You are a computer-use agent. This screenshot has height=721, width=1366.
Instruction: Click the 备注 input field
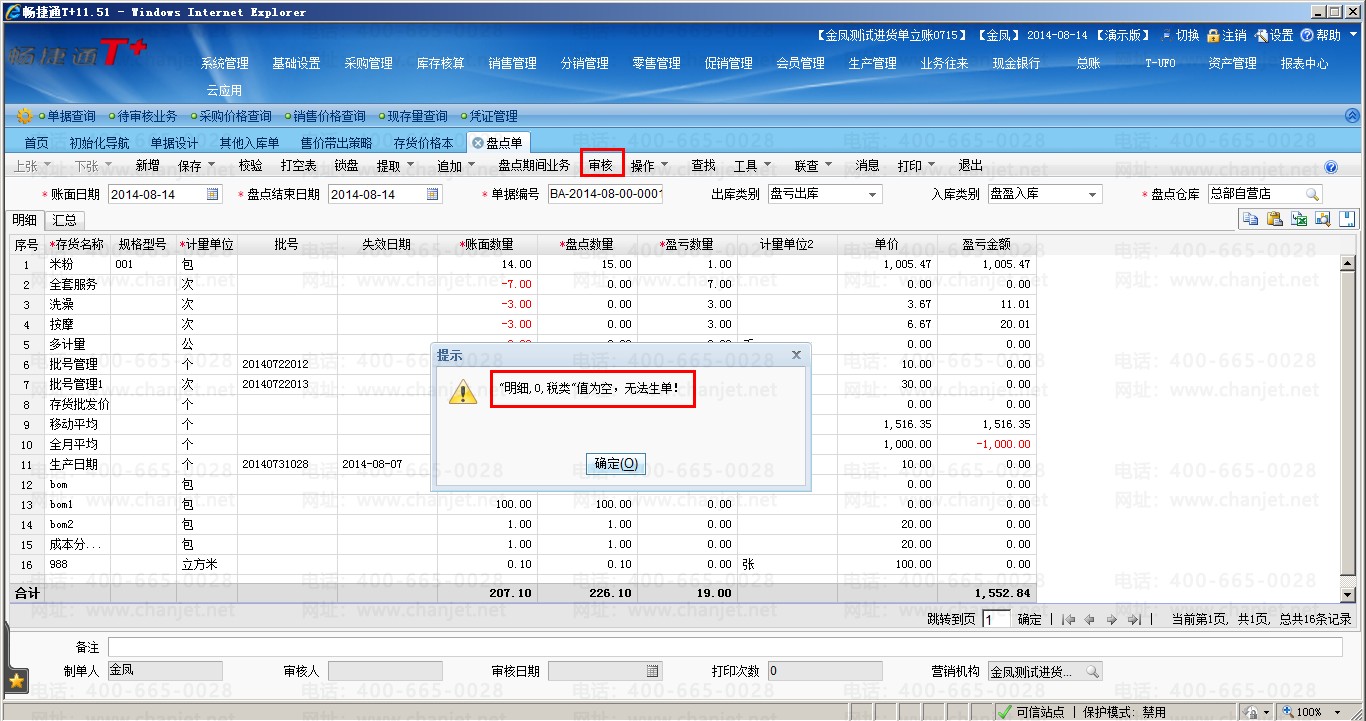tap(725, 648)
